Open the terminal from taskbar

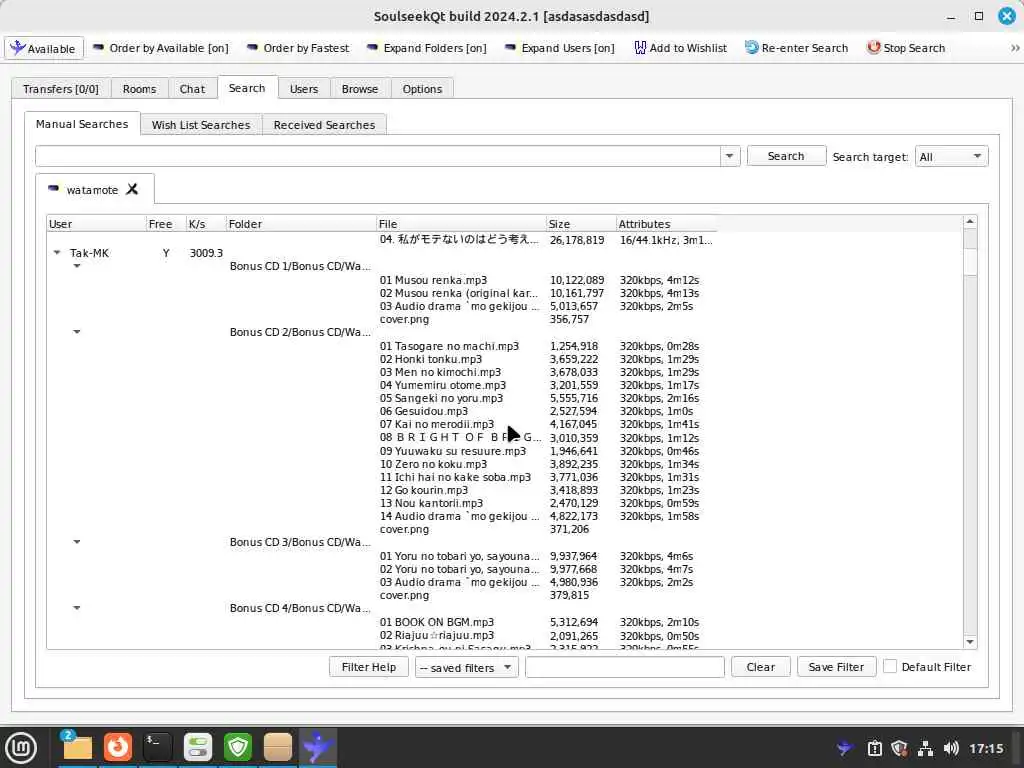pyautogui.click(x=157, y=747)
